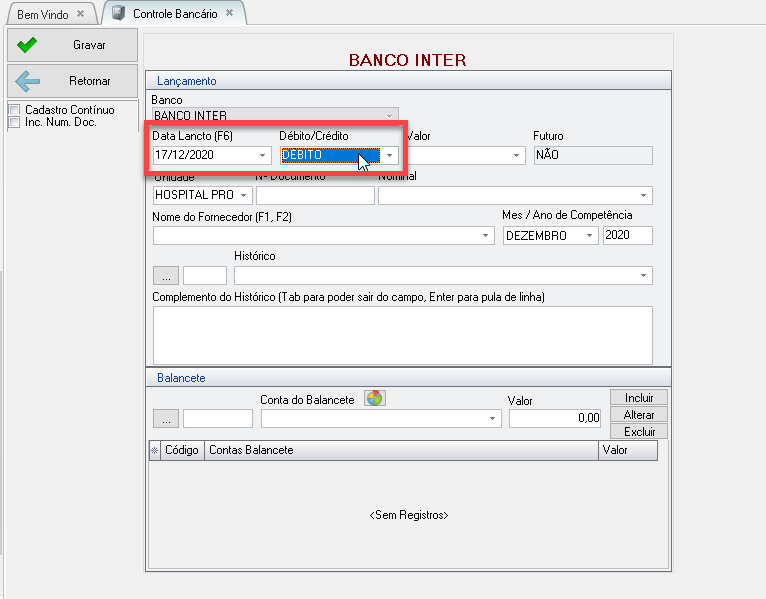Click the Balancete lookup ellipsis button
The height and width of the screenshot is (599, 766).
point(166,418)
